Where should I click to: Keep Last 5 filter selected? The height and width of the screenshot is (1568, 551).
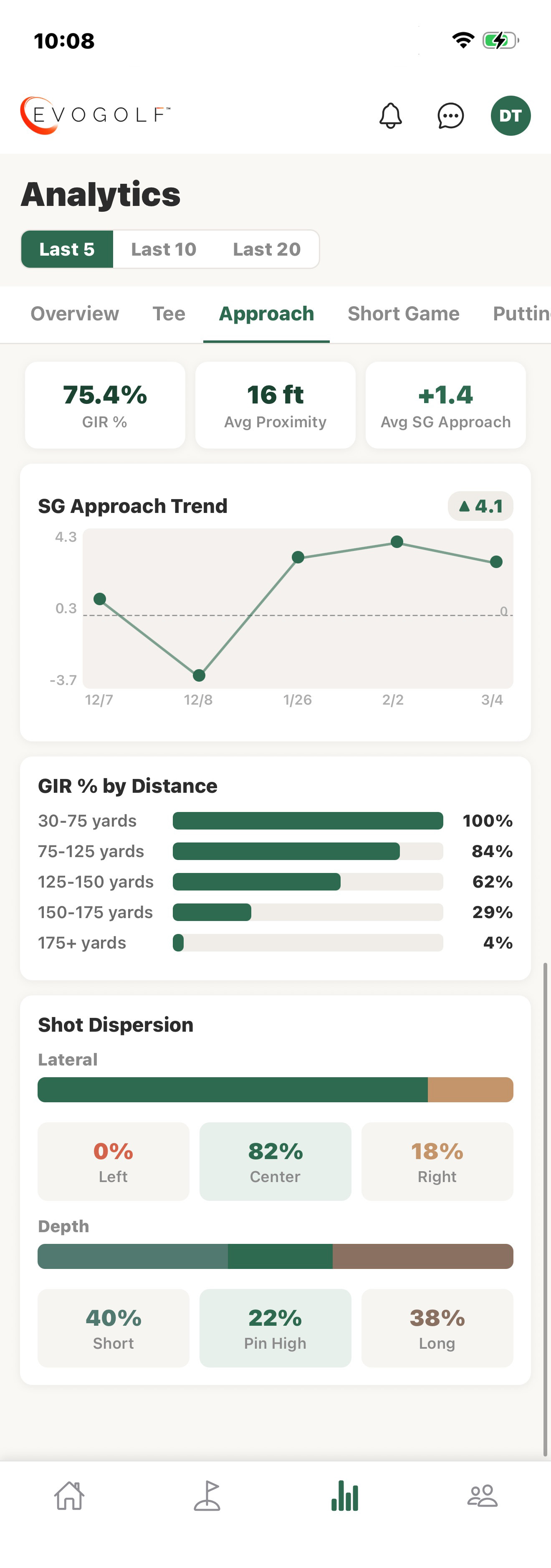67,249
